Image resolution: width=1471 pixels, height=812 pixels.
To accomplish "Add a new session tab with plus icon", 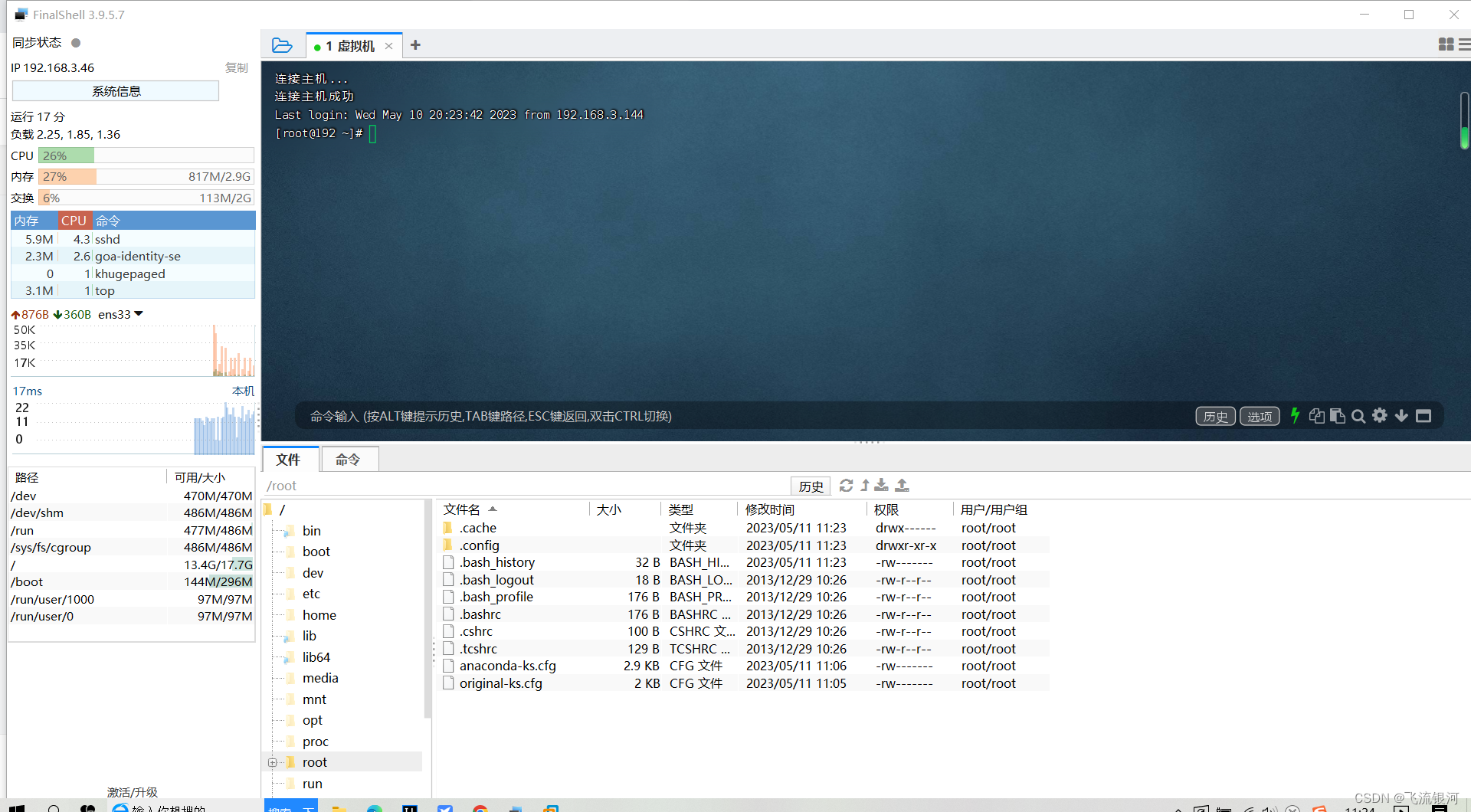I will pyautogui.click(x=415, y=45).
